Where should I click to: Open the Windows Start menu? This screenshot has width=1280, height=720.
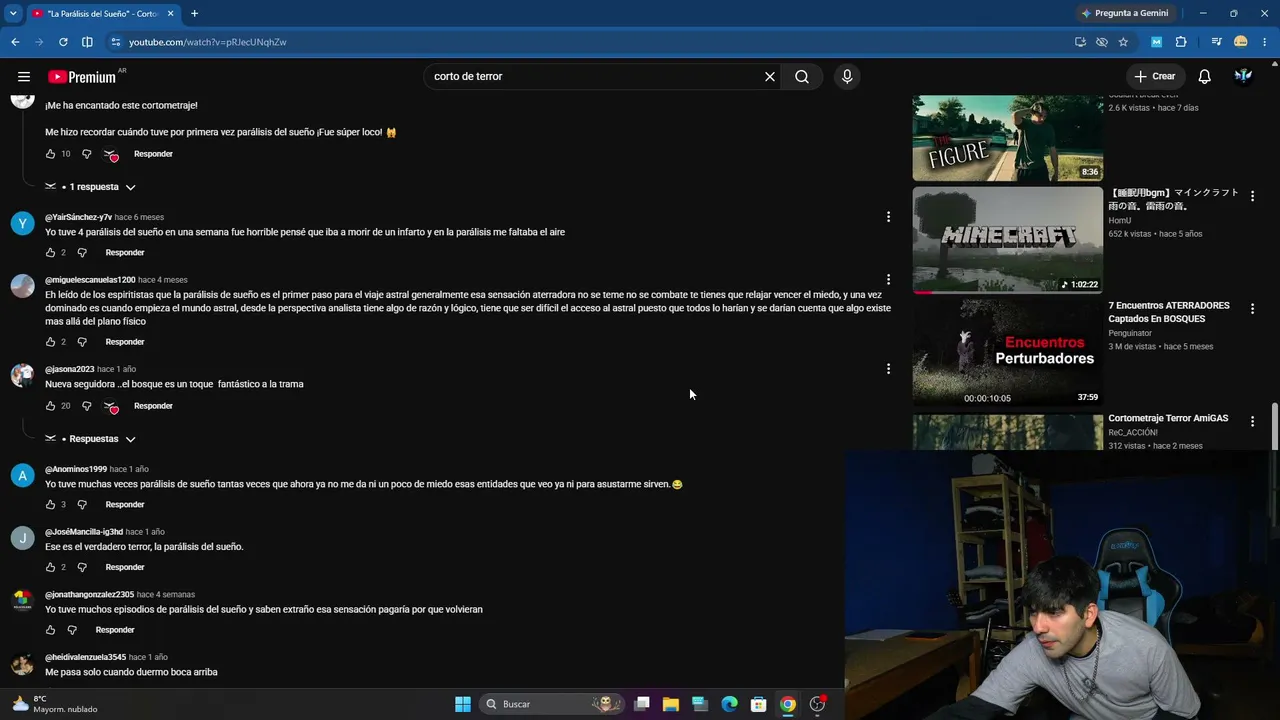coord(463,704)
